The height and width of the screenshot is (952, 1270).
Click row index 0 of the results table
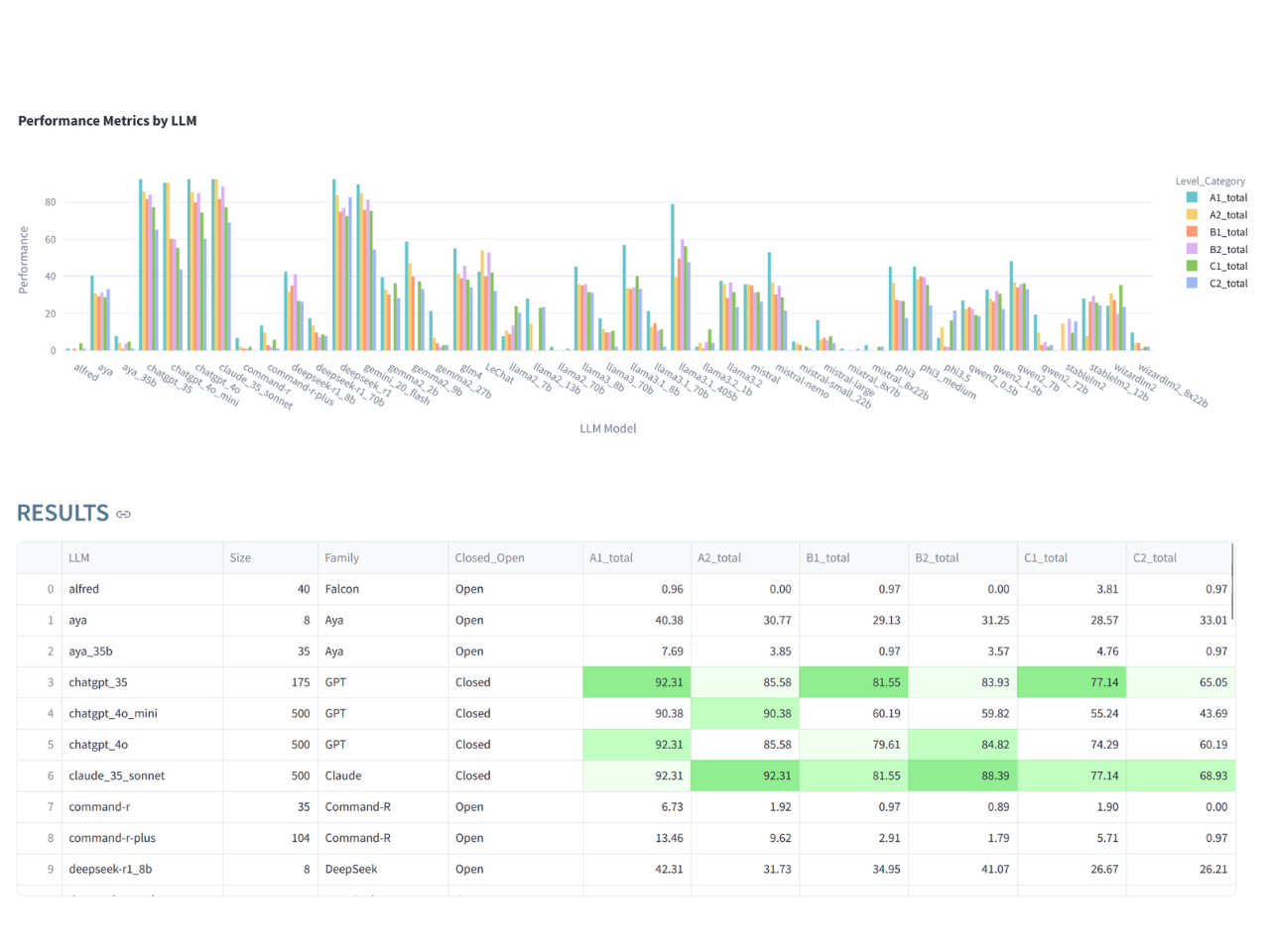pyautogui.click(x=50, y=589)
